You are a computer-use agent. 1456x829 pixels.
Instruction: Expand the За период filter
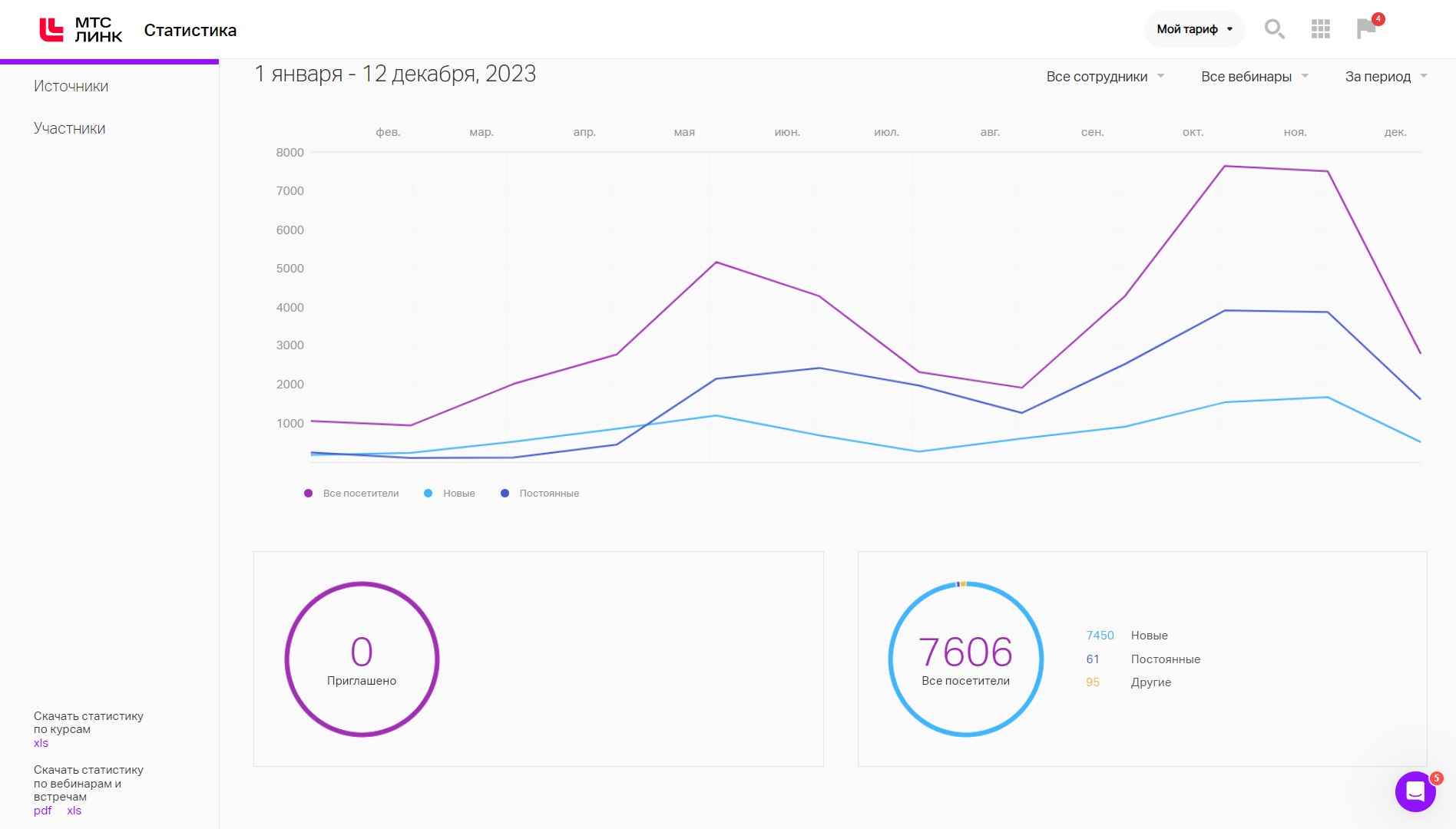click(x=1386, y=77)
